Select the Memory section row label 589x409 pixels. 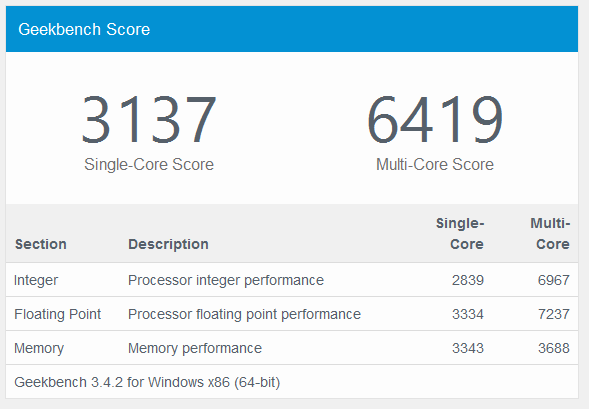pyautogui.click(x=39, y=348)
